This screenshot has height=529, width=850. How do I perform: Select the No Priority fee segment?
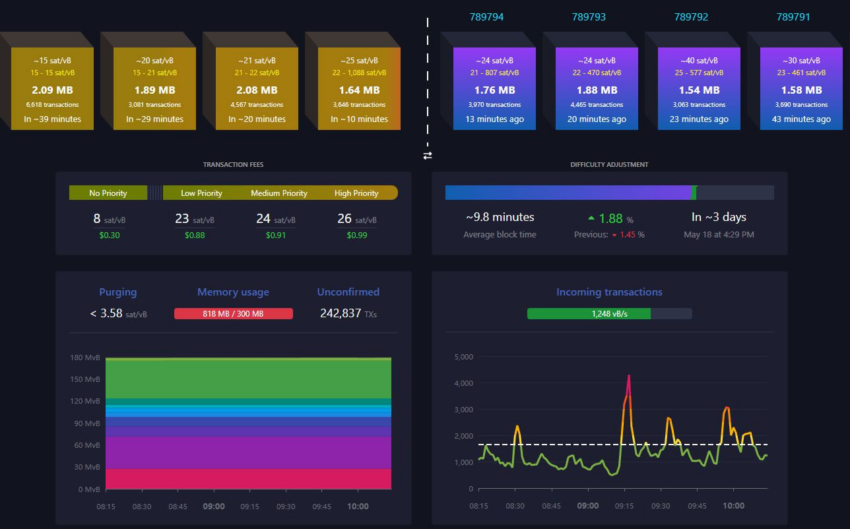[108, 193]
